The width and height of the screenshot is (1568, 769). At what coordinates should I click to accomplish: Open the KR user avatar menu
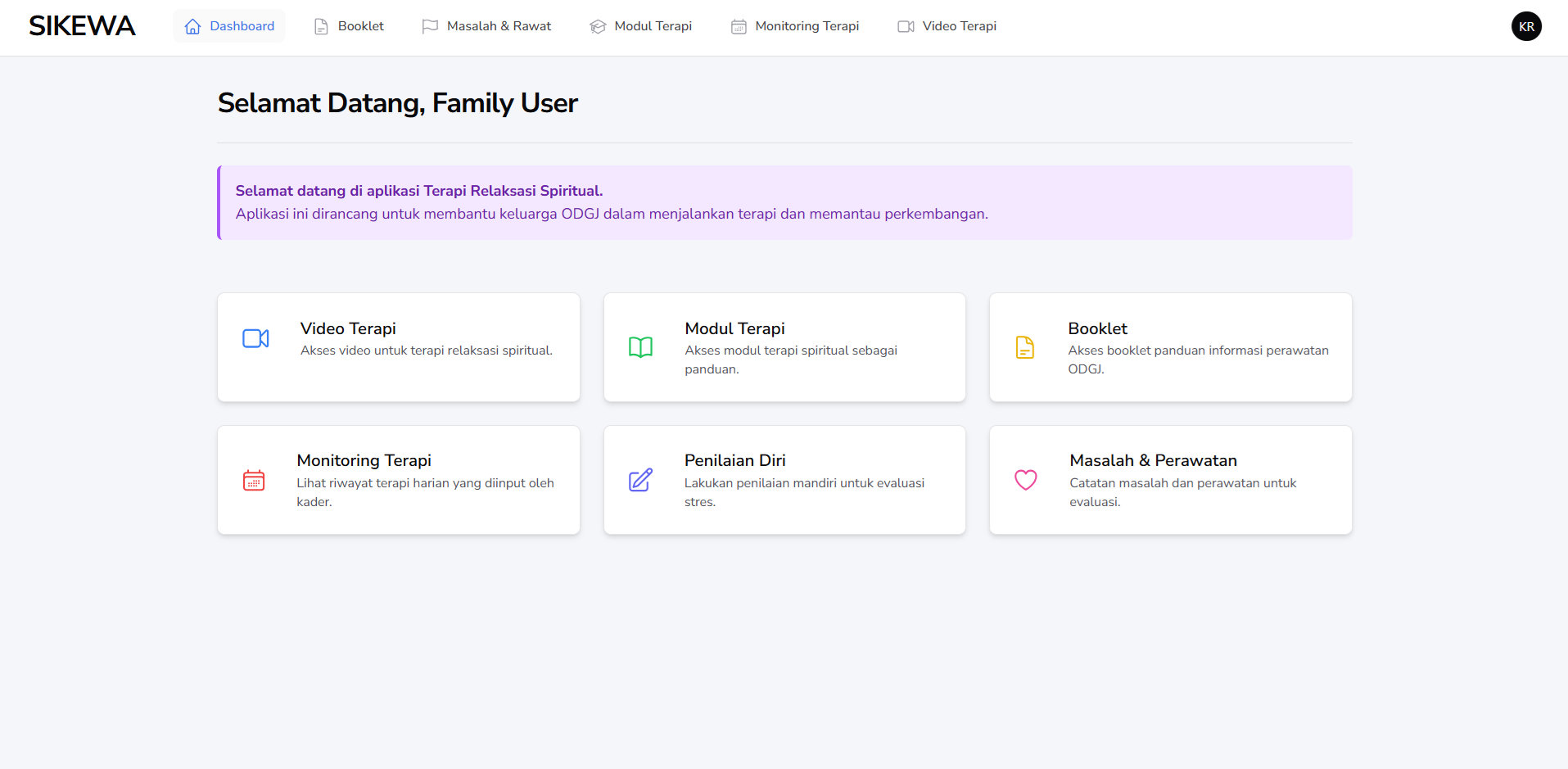pos(1526,26)
